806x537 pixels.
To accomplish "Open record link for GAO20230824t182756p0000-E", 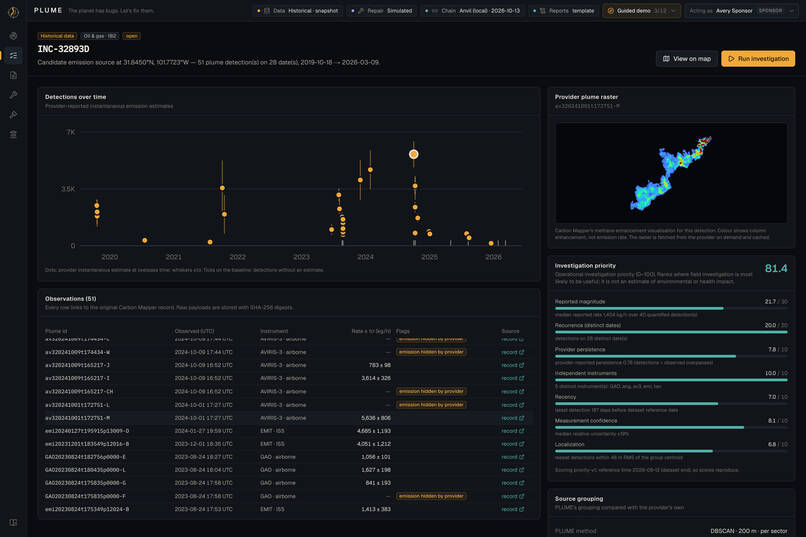I will tap(512, 457).
